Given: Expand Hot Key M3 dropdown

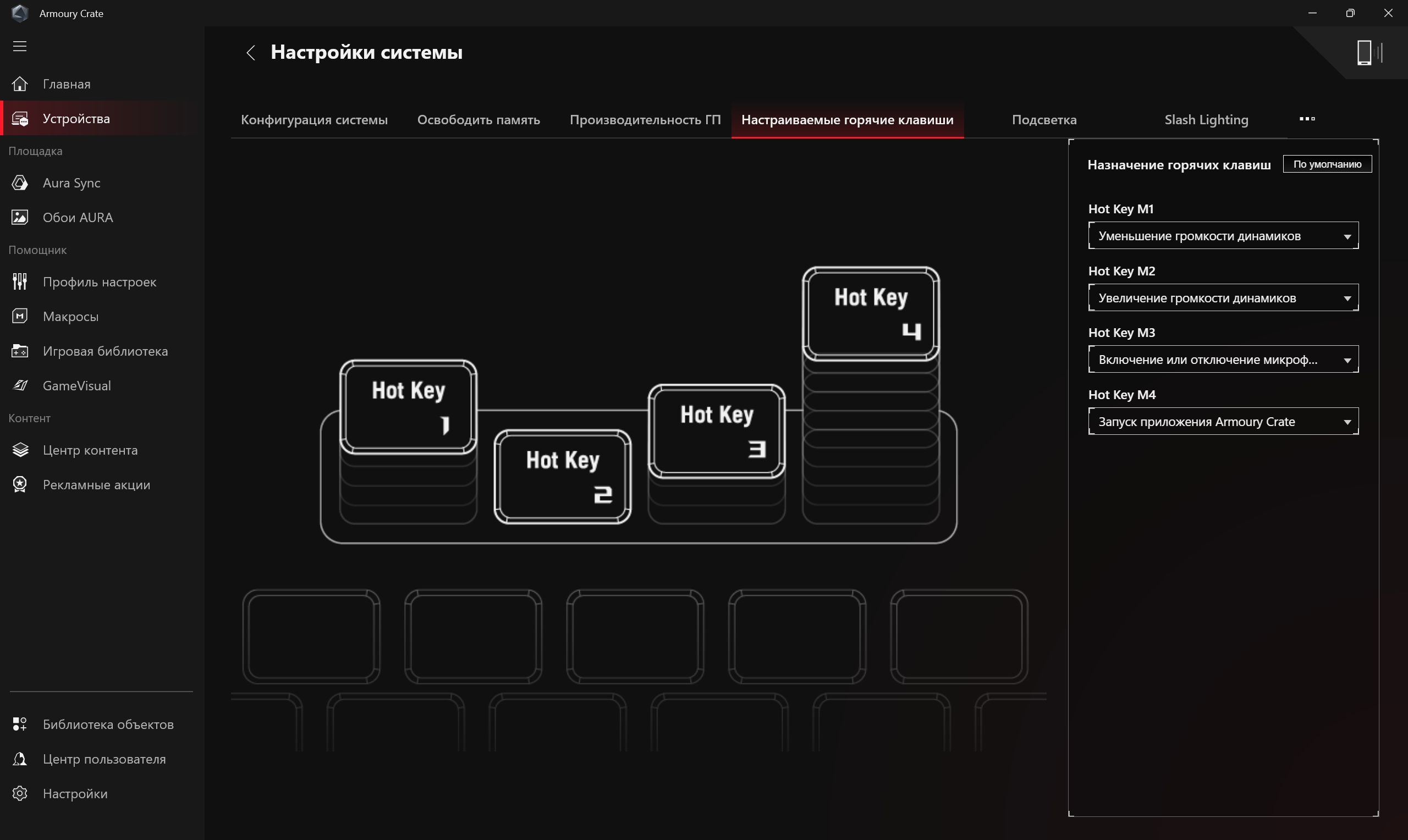Looking at the screenshot, I should (1223, 360).
